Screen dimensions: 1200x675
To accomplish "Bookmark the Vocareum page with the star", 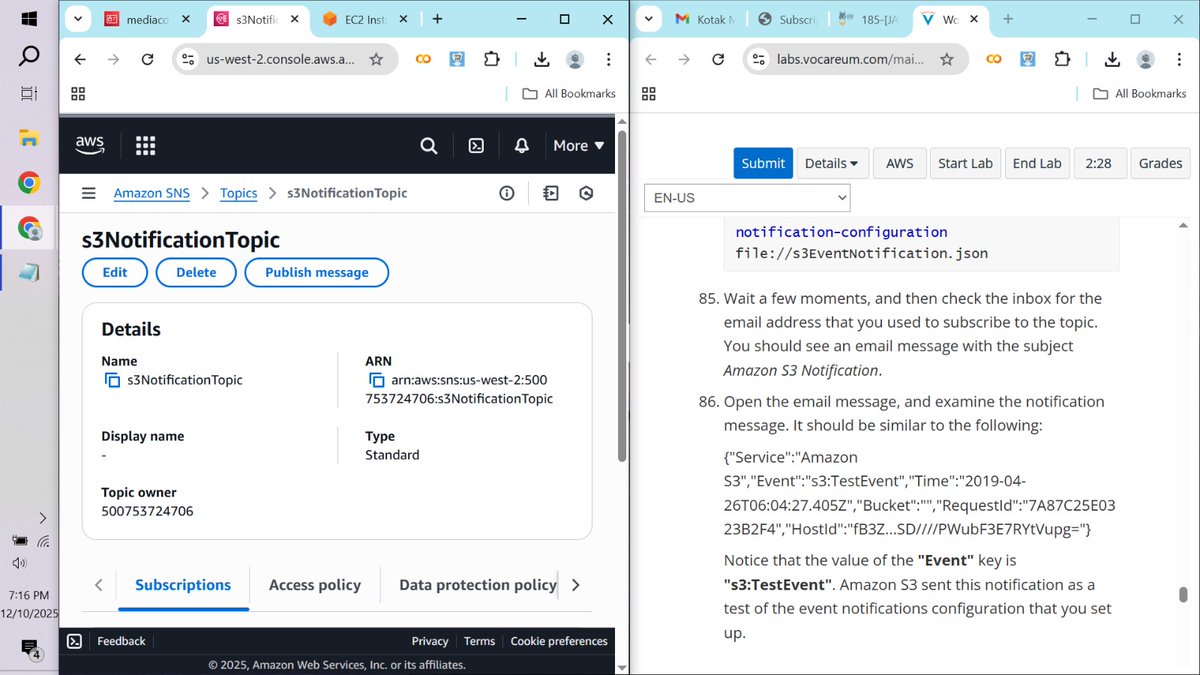I will (x=946, y=60).
